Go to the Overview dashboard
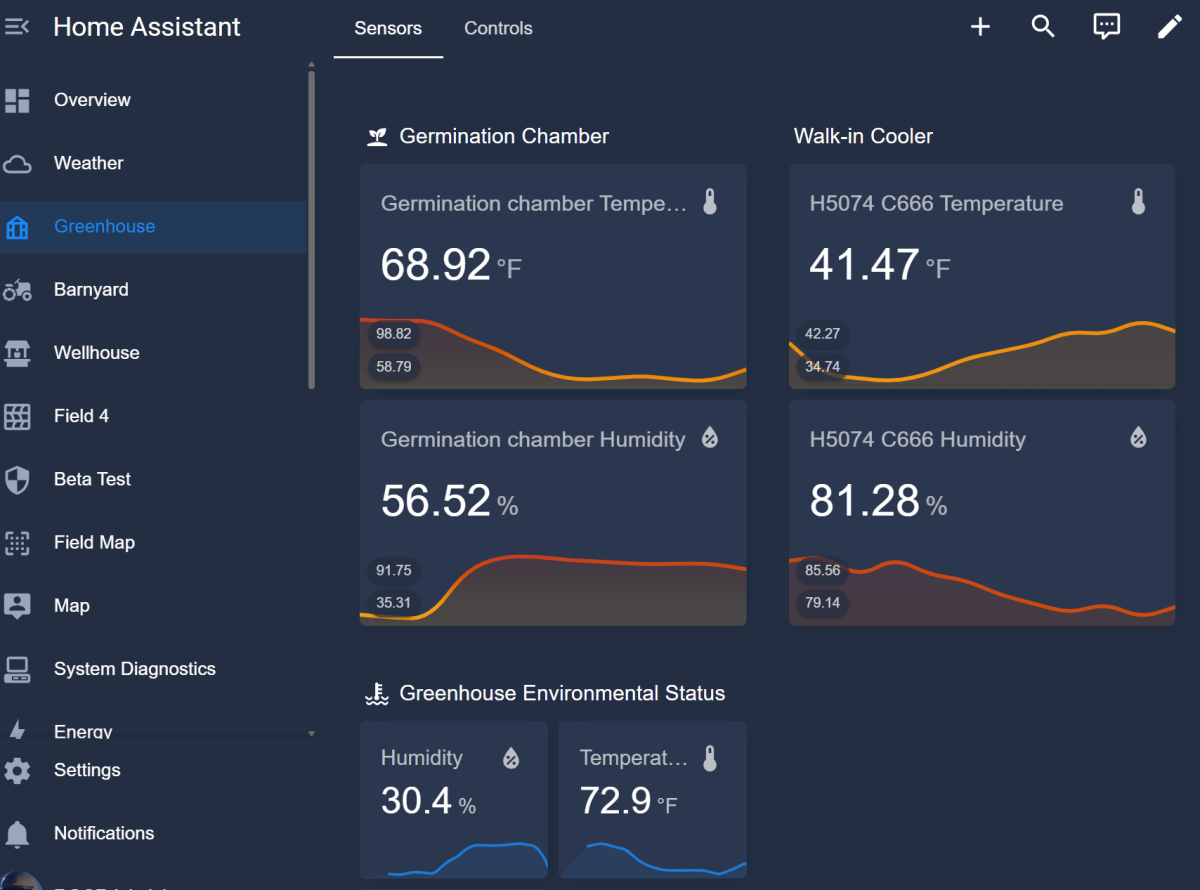Screen dimensions: 1200x890 click(92, 100)
